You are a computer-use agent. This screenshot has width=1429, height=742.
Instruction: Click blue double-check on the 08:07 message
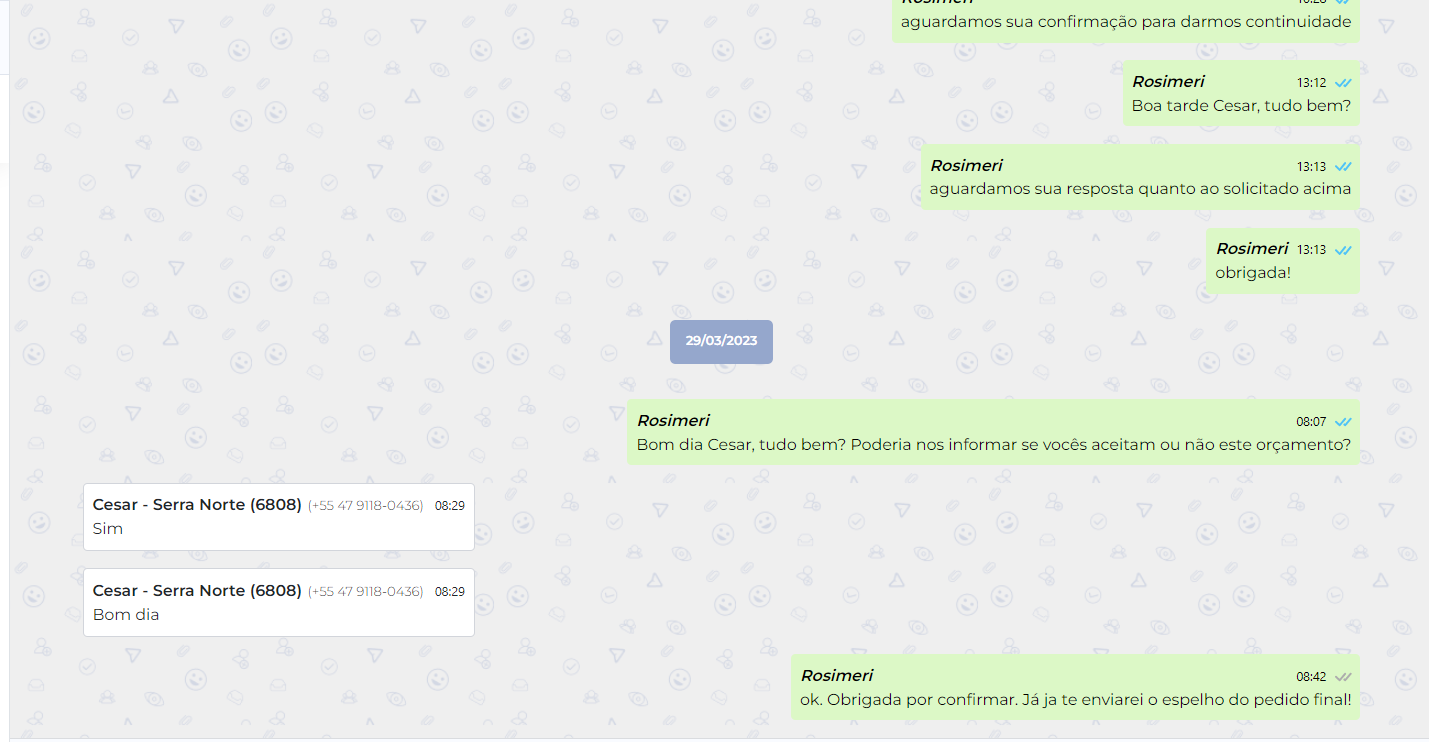tap(1342, 422)
